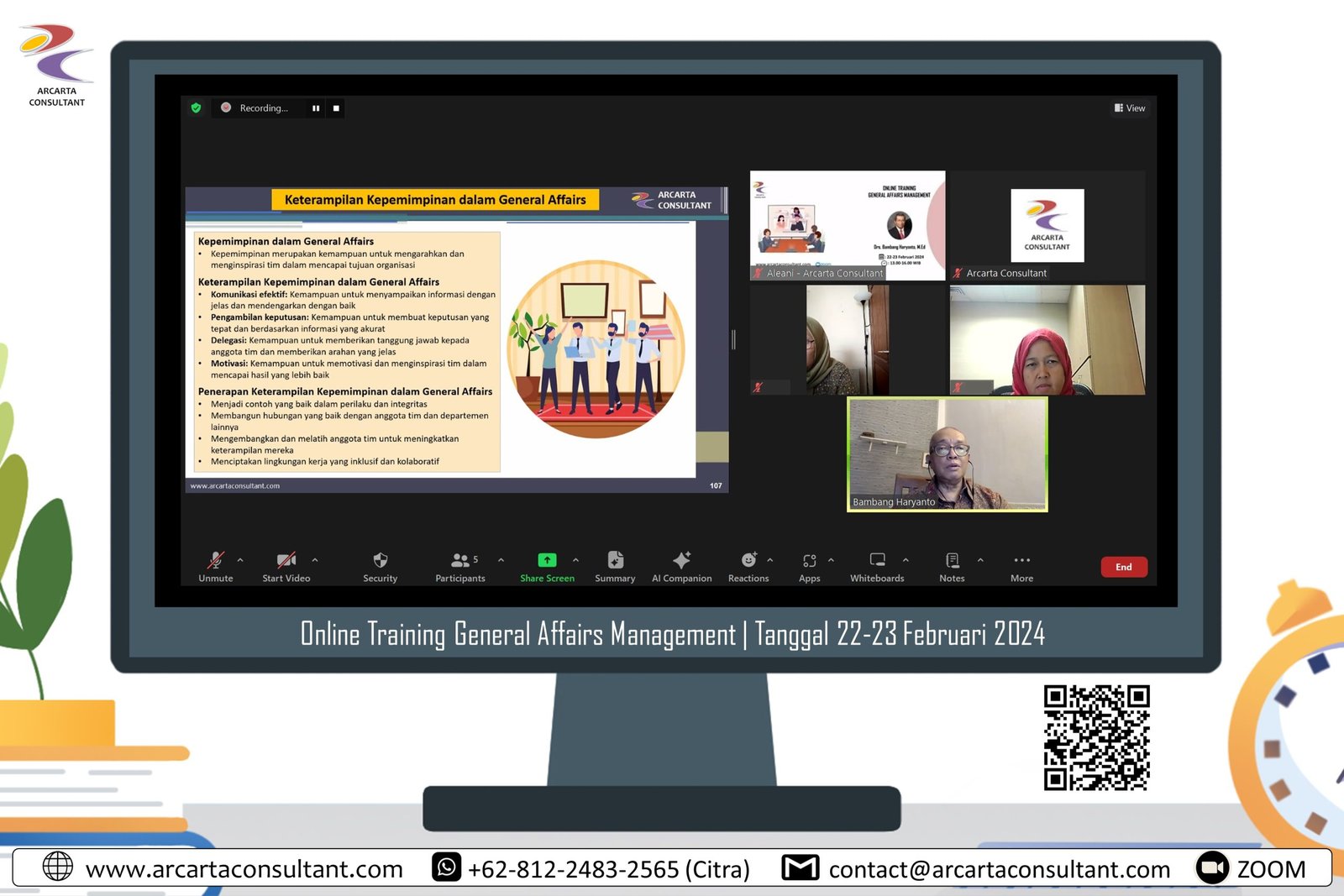Stop the recording

[x=336, y=108]
